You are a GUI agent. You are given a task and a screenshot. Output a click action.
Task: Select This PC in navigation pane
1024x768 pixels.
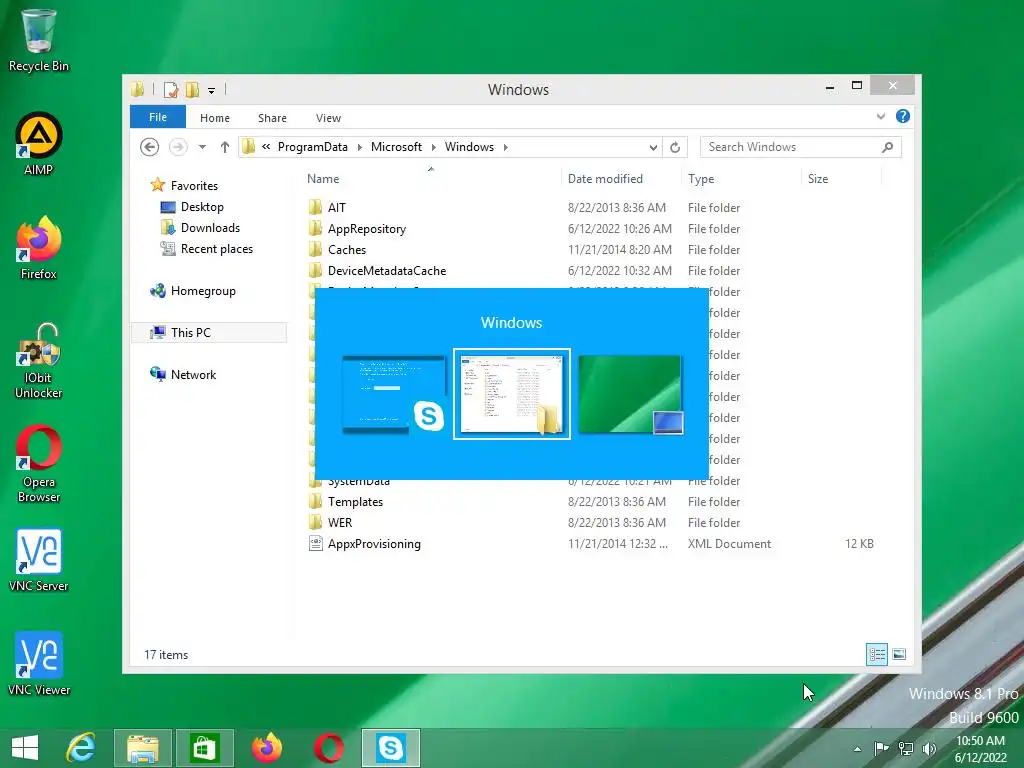209,332
